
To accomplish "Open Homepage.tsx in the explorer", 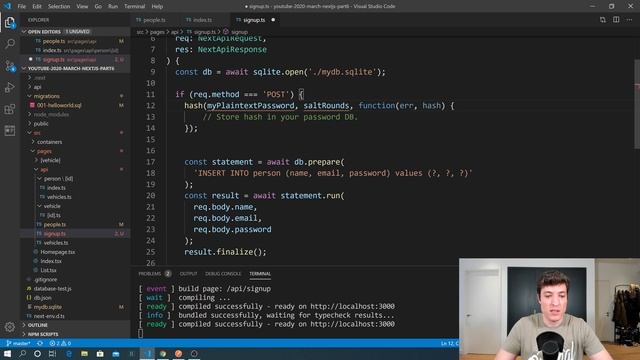I will pyautogui.click(x=58, y=252).
